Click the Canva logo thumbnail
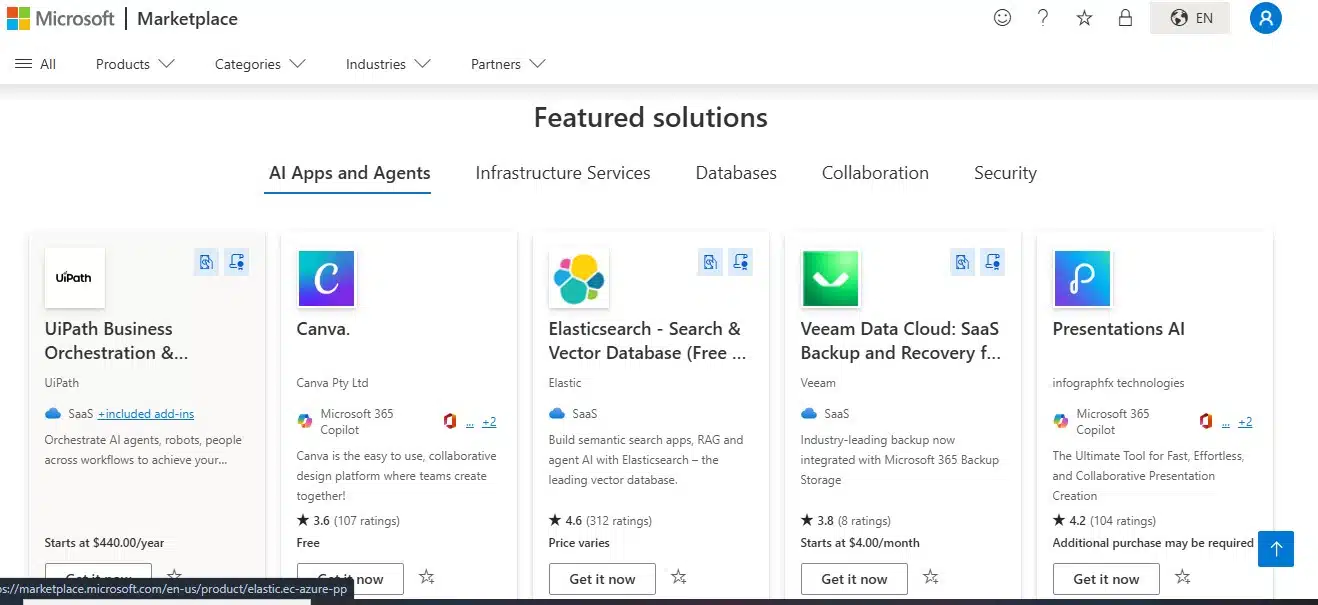The width and height of the screenshot is (1318, 605). [x=327, y=278]
